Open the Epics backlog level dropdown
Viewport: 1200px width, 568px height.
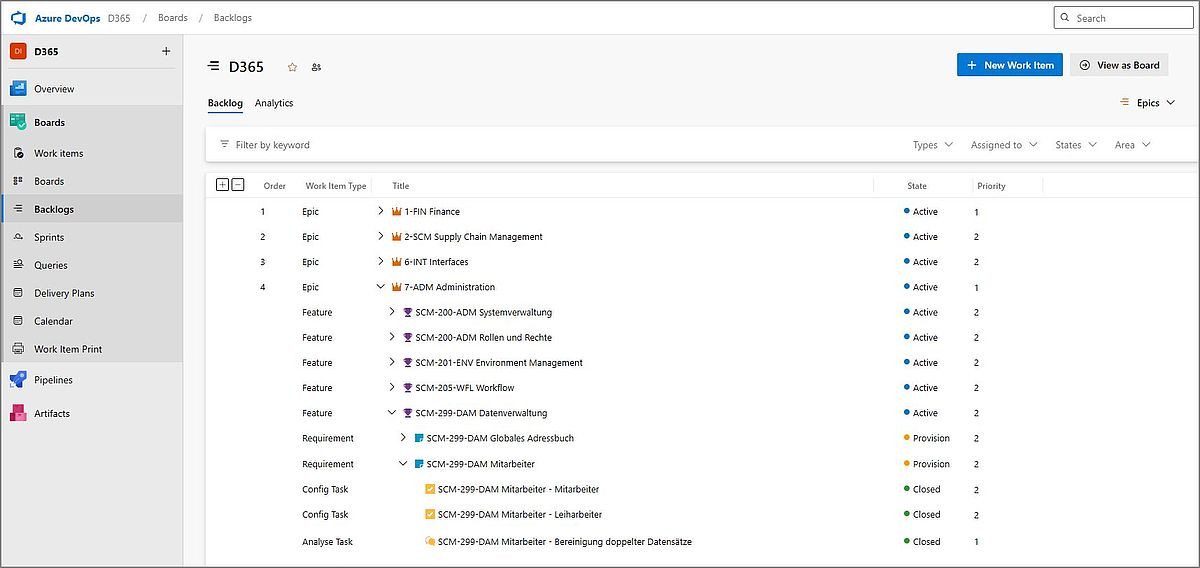pos(1147,103)
